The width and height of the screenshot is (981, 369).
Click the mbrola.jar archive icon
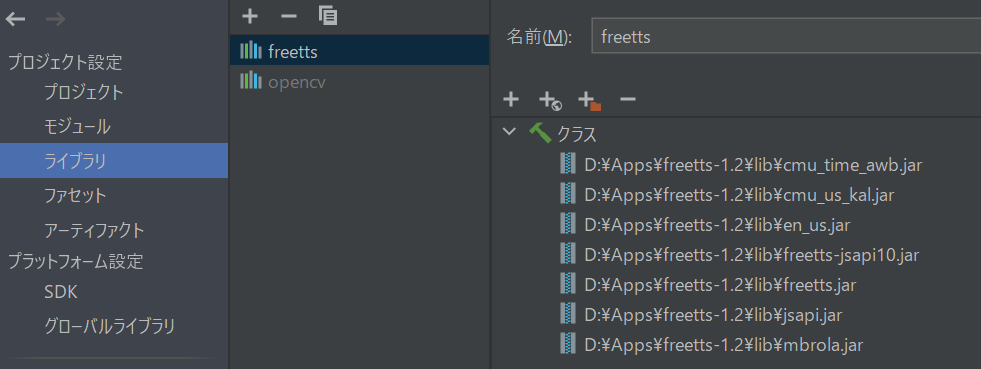(x=567, y=343)
